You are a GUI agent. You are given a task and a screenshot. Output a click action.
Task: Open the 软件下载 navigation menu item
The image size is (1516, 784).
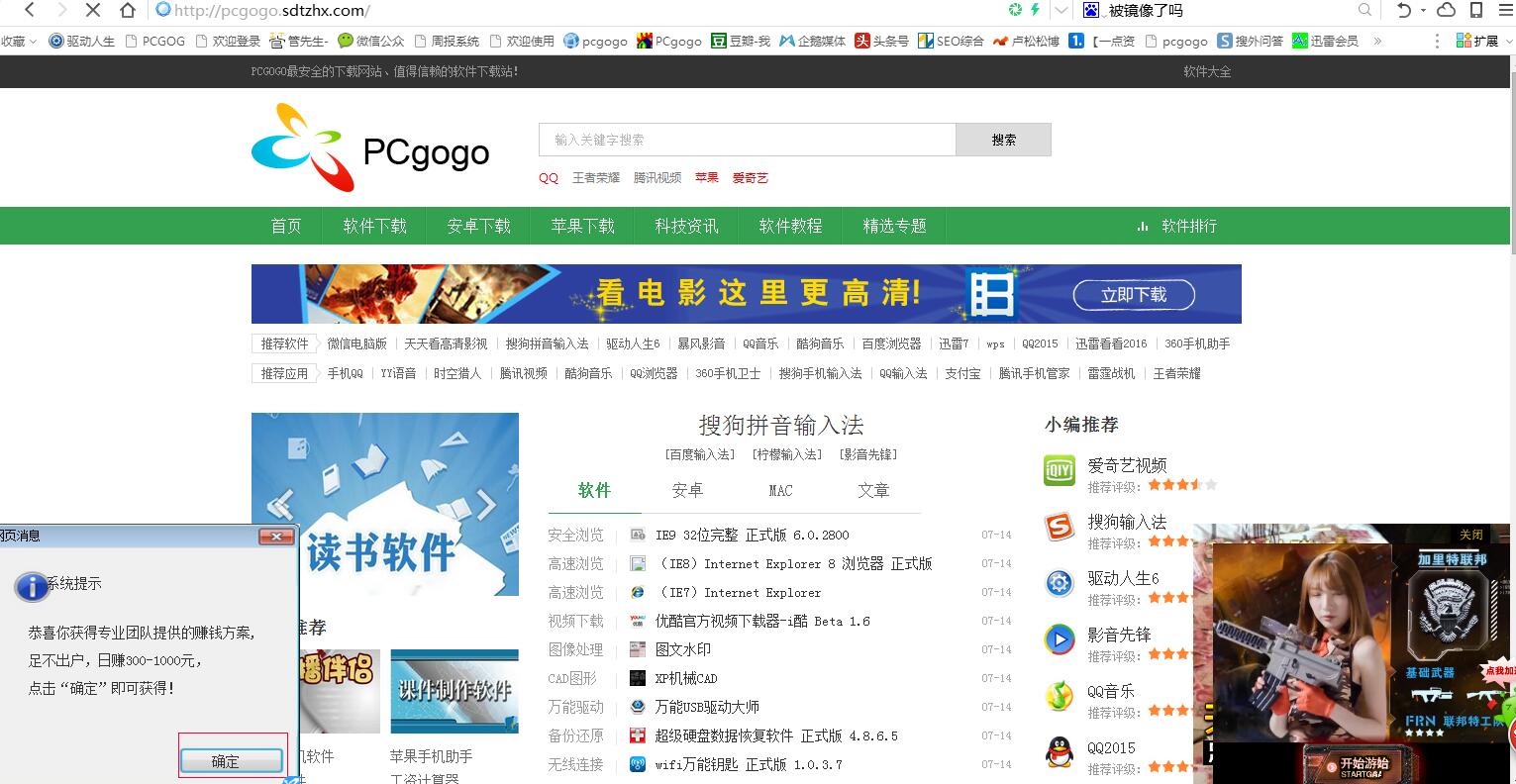(375, 226)
